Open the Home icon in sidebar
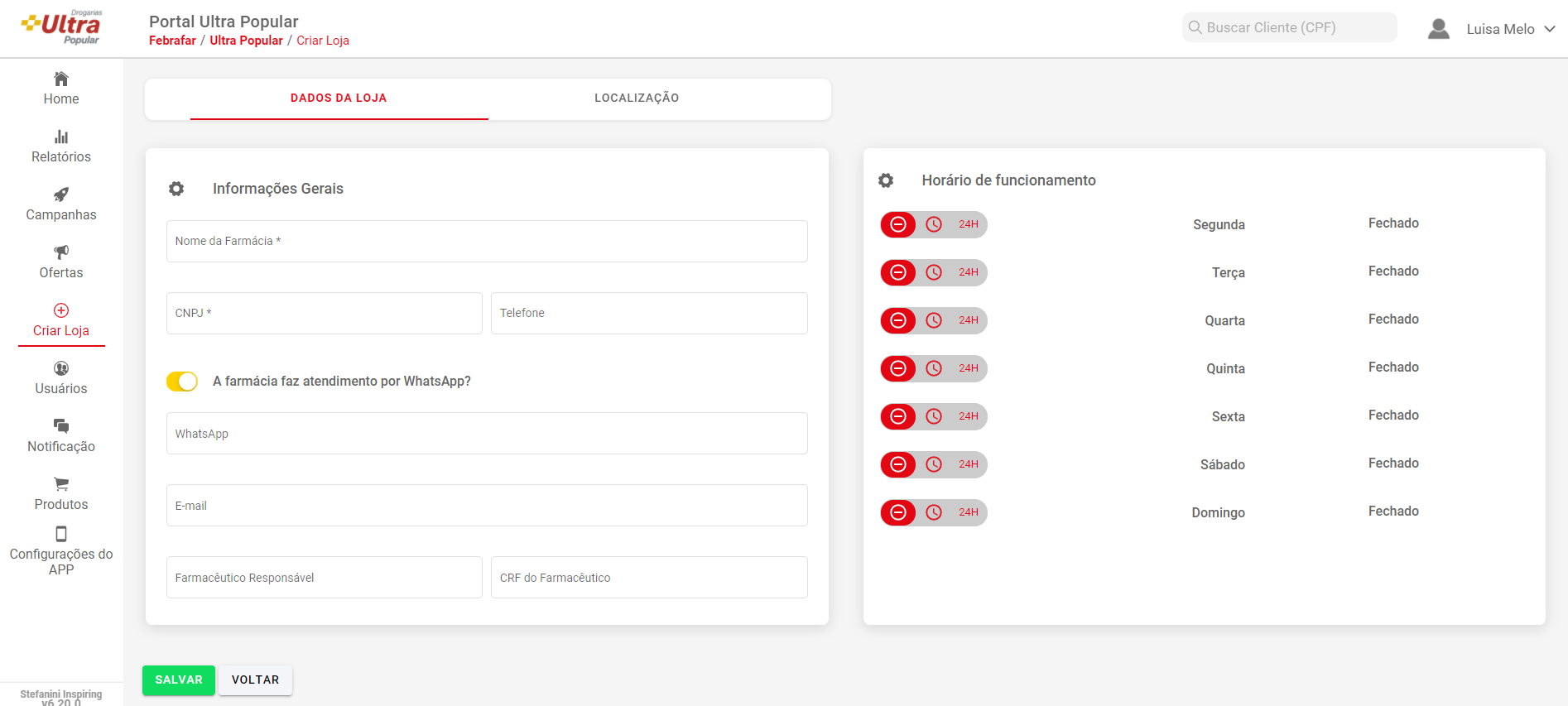This screenshot has height=706, width=1568. [61, 79]
